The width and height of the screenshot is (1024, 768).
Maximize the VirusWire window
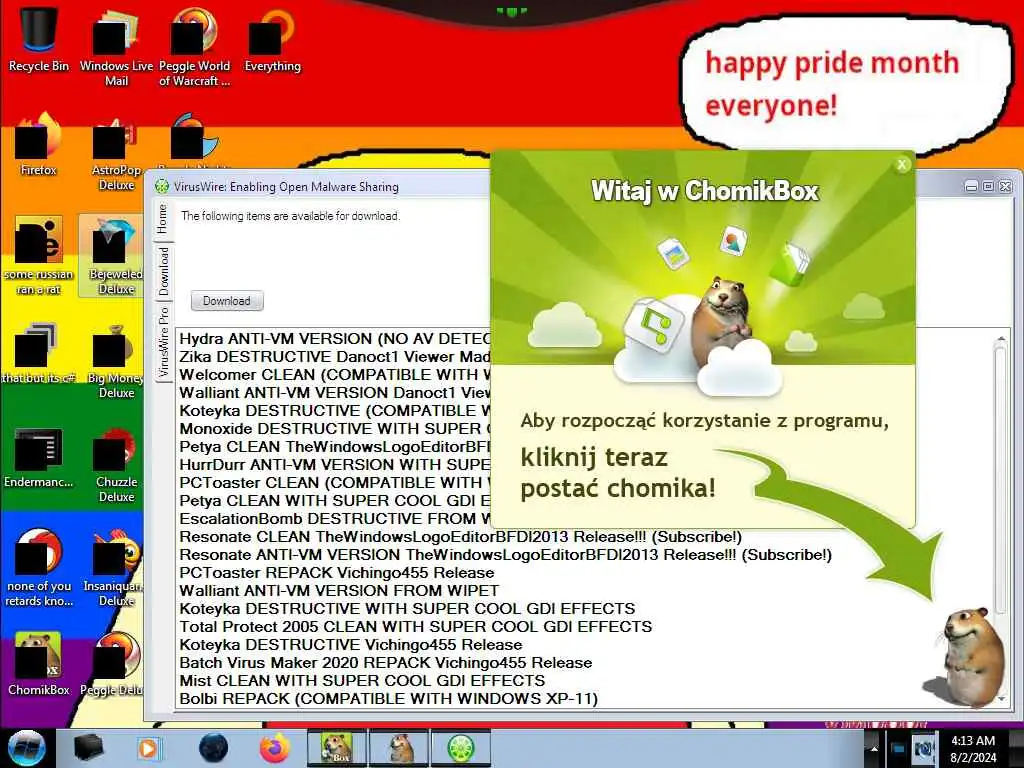(x=988, y=187)
